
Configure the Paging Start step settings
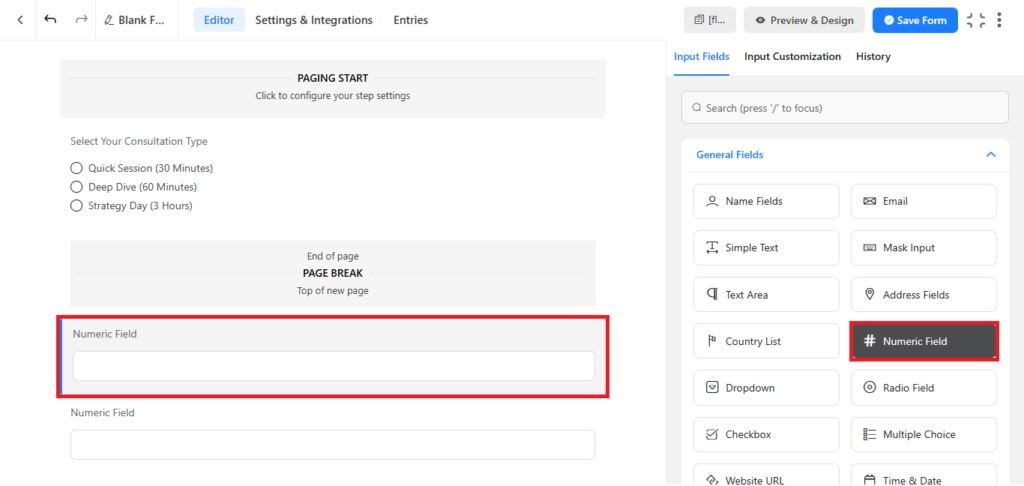[332, 88]
